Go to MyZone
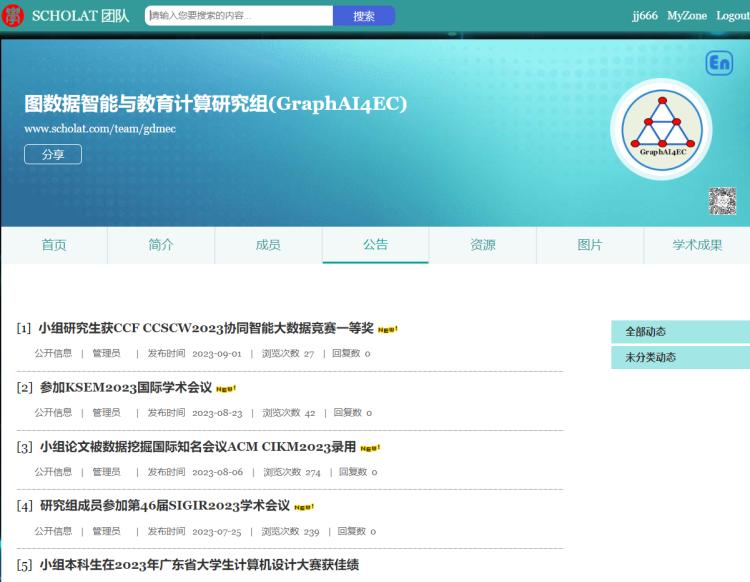Viewport: 750px width, 582px height. click(687, 16)
